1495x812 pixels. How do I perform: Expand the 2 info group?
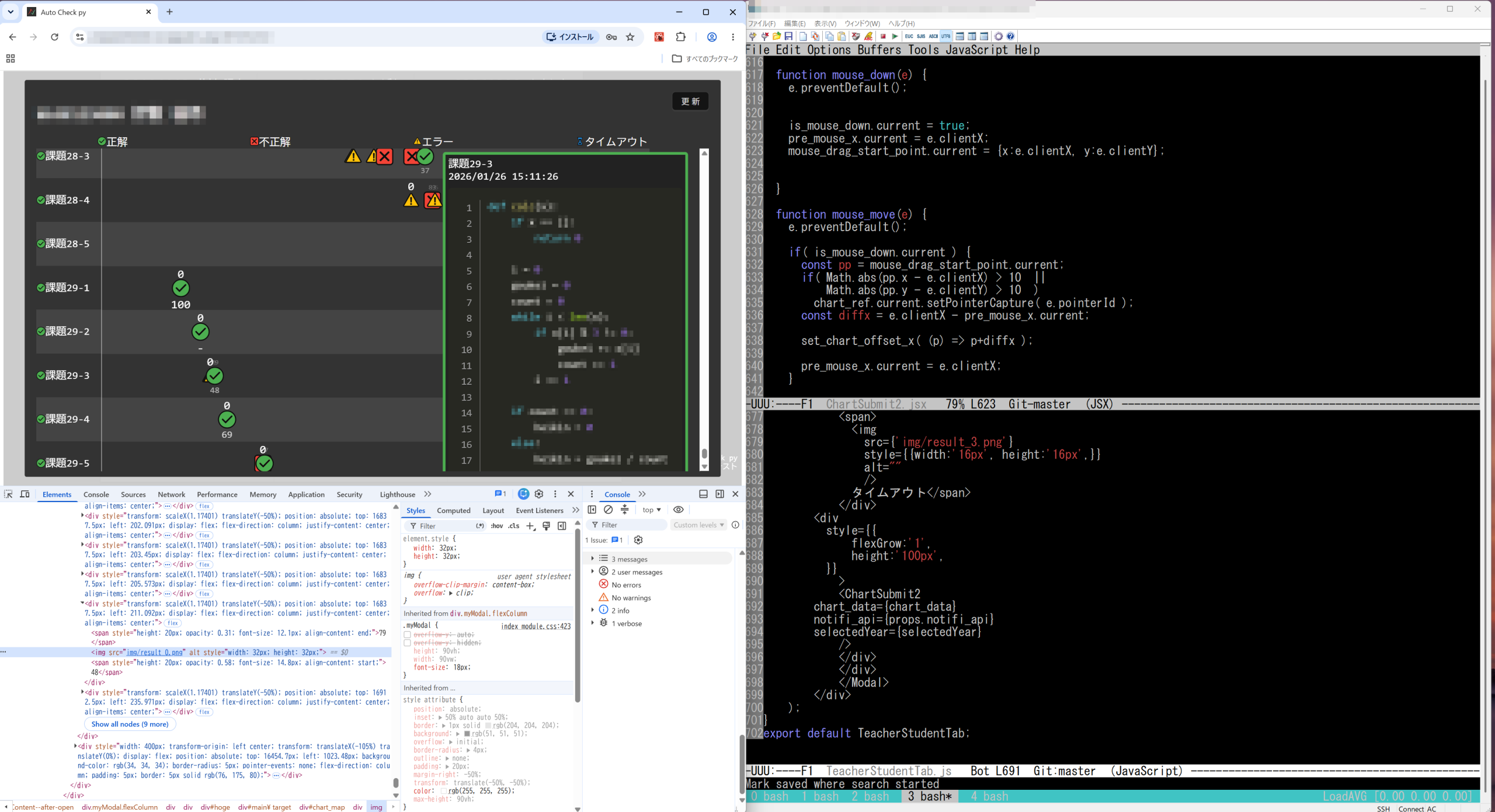click(593, 610)
